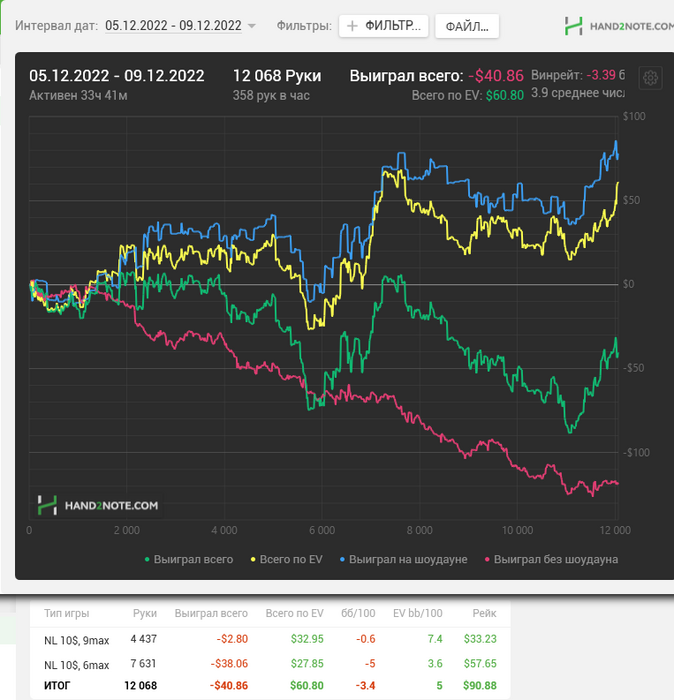Click the 'Тип игры' column header
The width and height of the screenshot is (674, 700).
click(67, 613)
